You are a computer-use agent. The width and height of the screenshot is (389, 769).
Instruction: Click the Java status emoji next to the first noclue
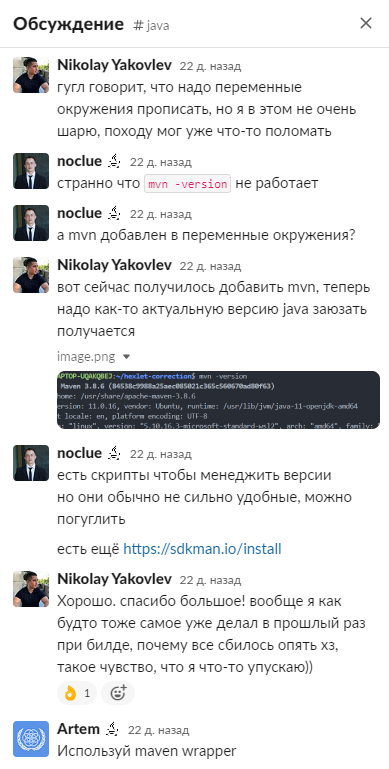(115, 160)
